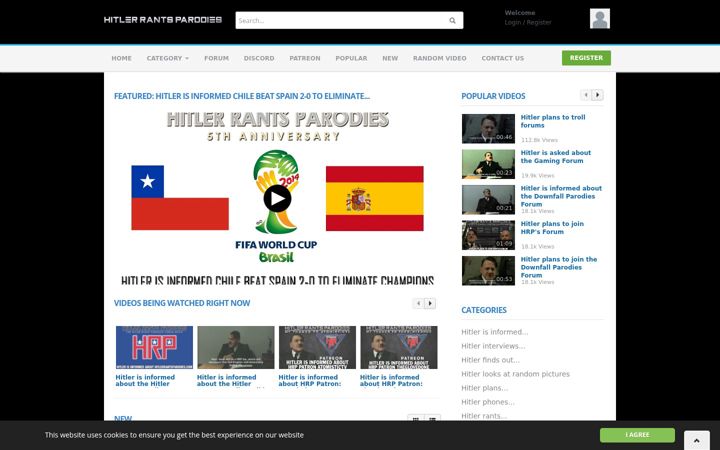Click the Theolovedone patron video thumbnail

tap(399, 348)
